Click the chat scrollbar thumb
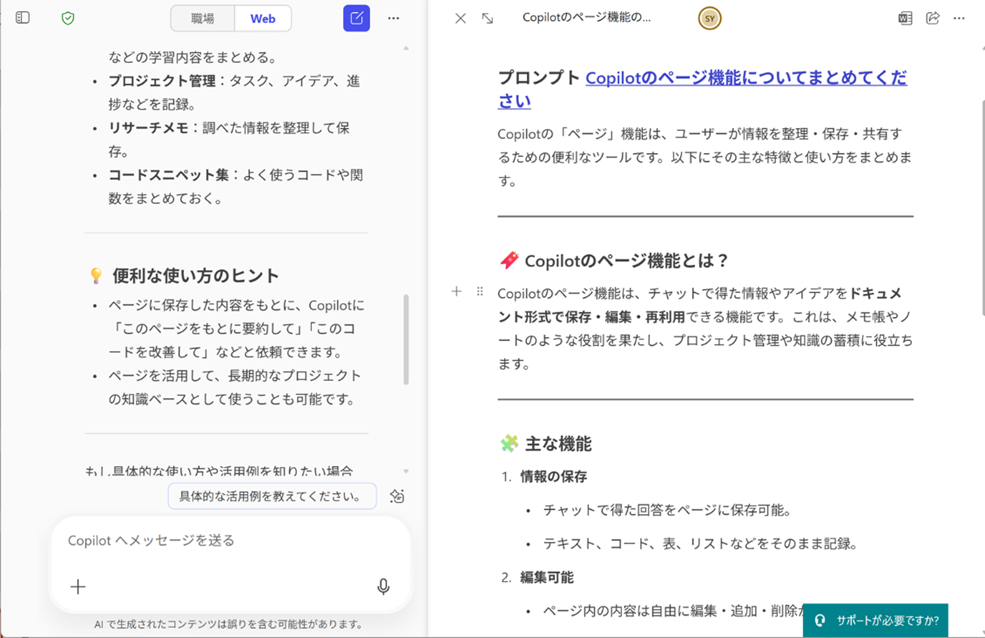This screenshot has width=985, height=638. coord(406,339)
